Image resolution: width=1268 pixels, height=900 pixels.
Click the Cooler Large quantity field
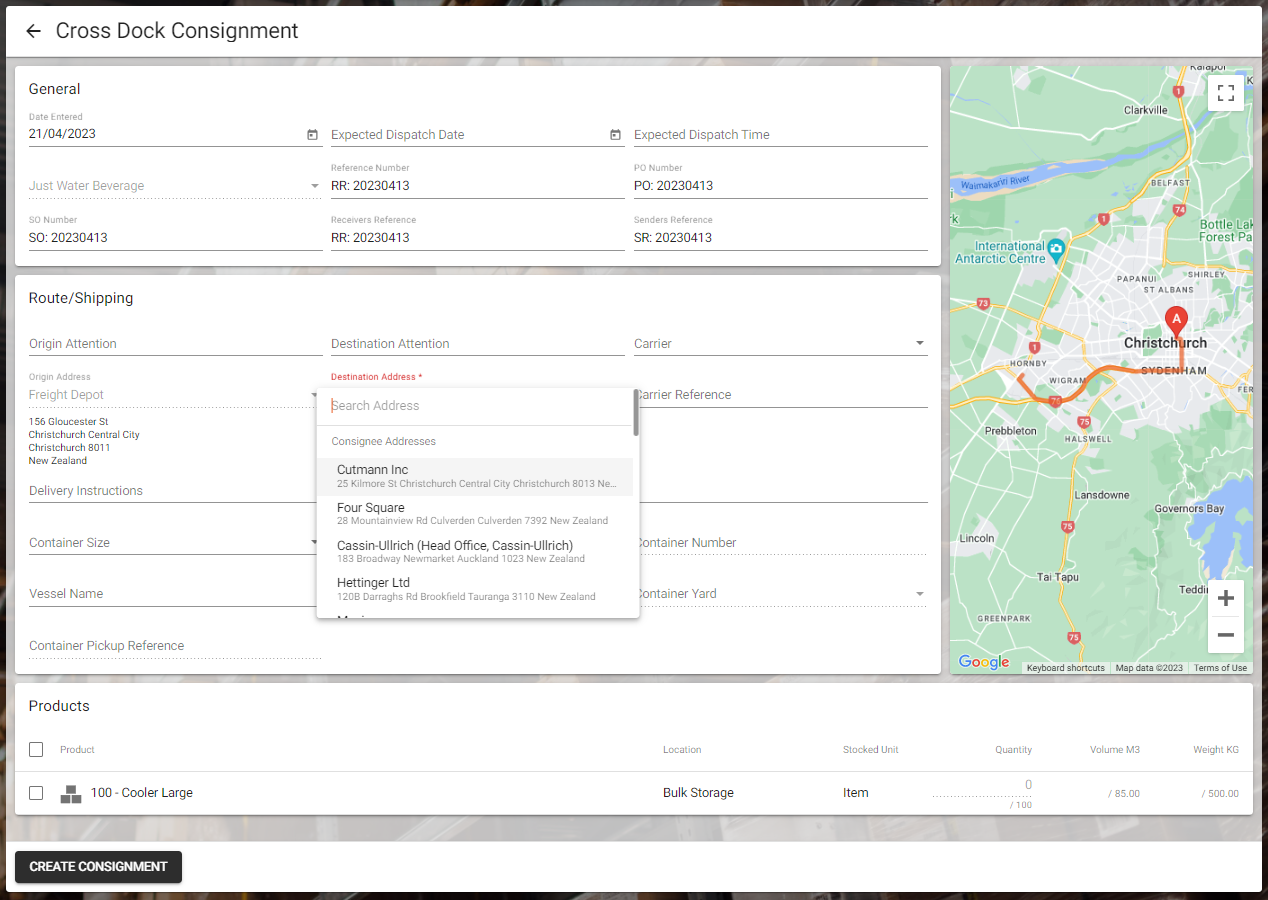(x=982, y=786)
